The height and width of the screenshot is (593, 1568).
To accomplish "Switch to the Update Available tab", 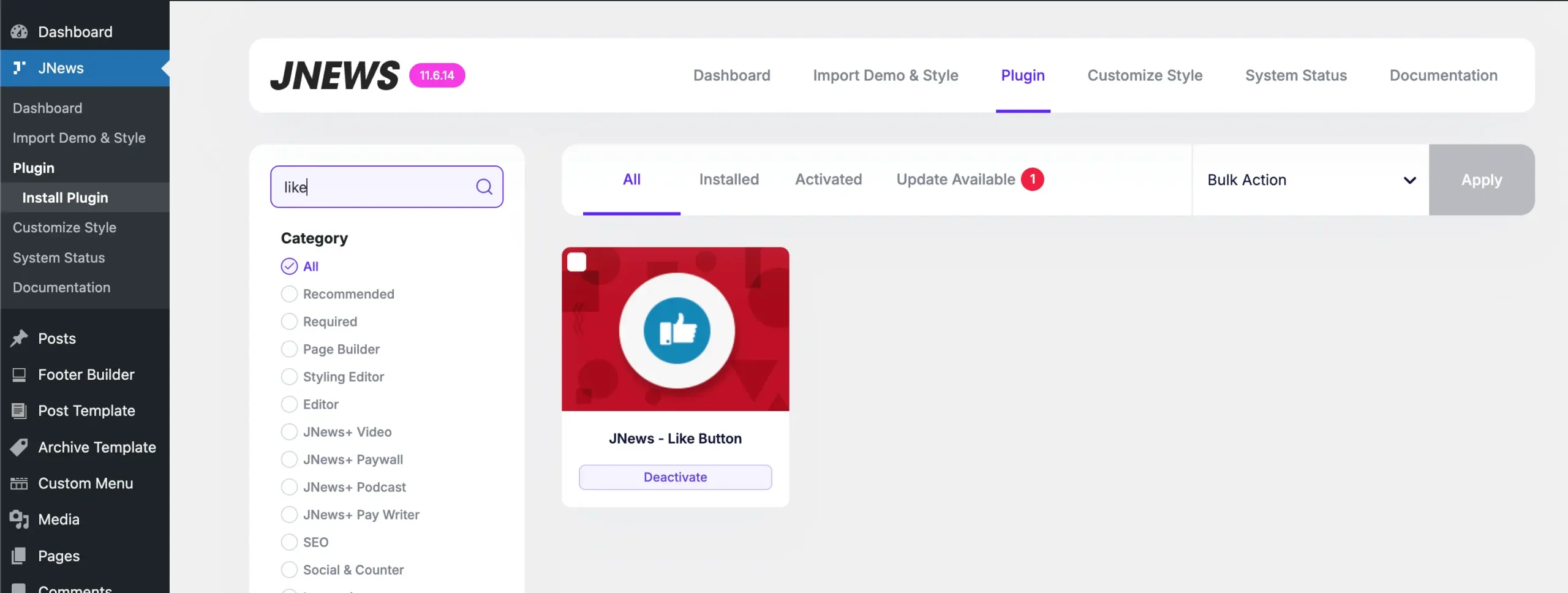I will [x=970, y=179].
